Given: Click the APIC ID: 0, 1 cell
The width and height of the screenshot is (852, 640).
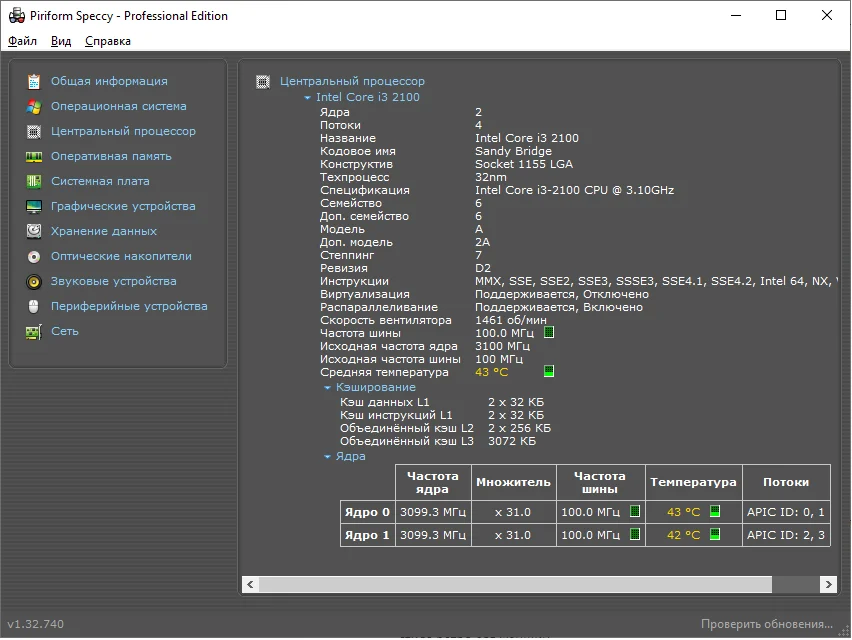Looking at the screenshot, I should pyautogui.click(x=786, y=512).
